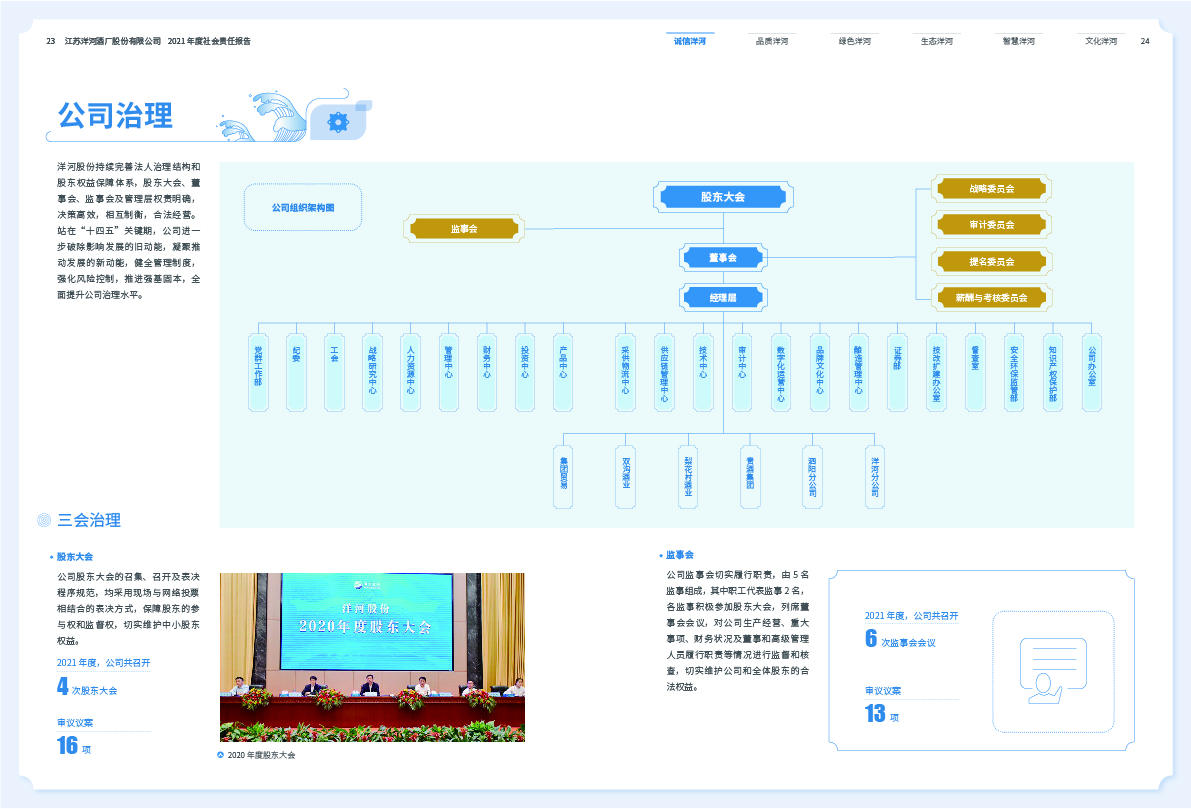Viewport: 1191px width, 809px height.
Task: Select the 经理层 node
Action: pos(722,297)
